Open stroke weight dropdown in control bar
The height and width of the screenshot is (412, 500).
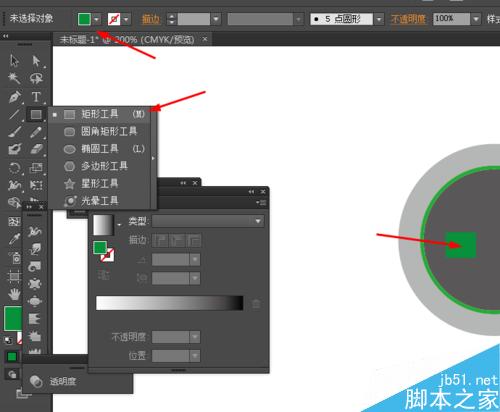tap(216, 19)
